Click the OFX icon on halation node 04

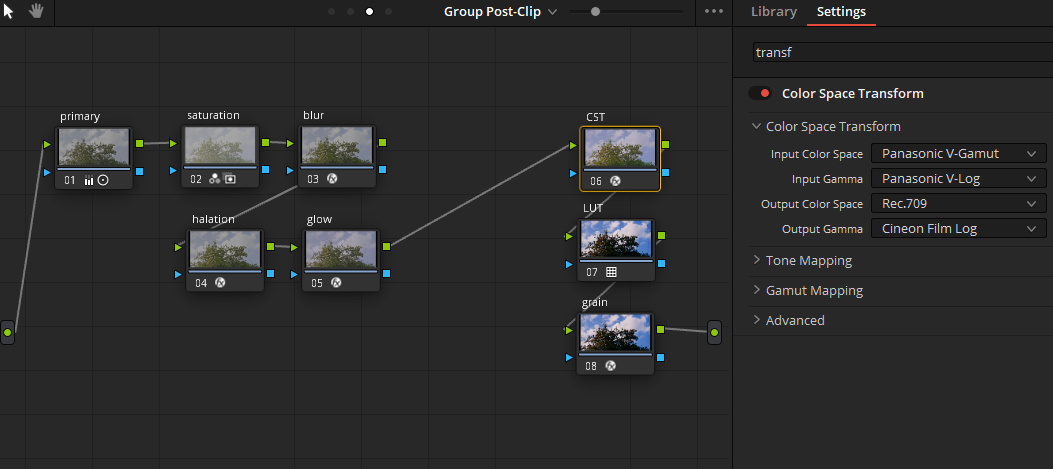(220, 283)
